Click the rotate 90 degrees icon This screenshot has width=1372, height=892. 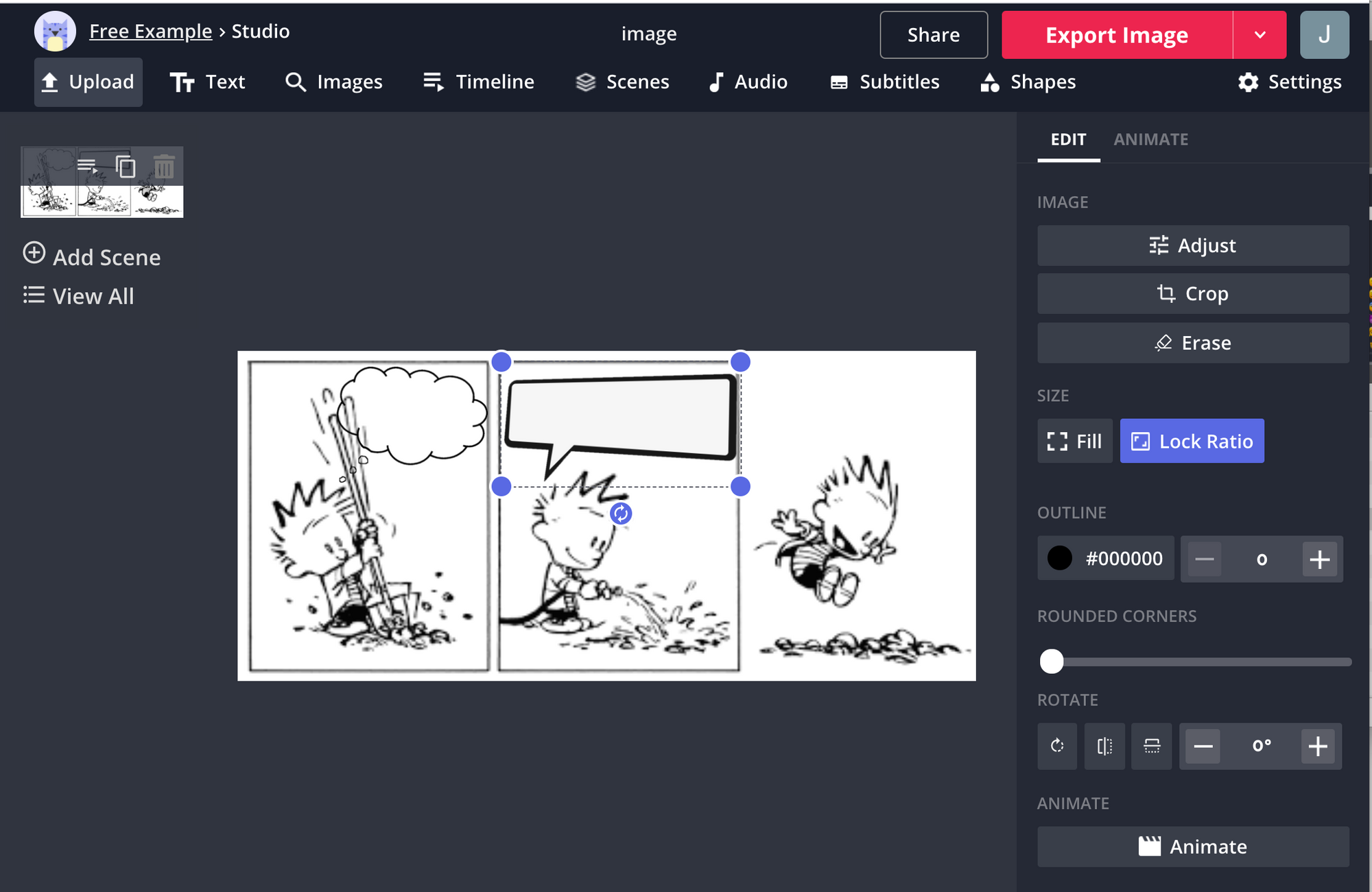[x=1056, y=746]
